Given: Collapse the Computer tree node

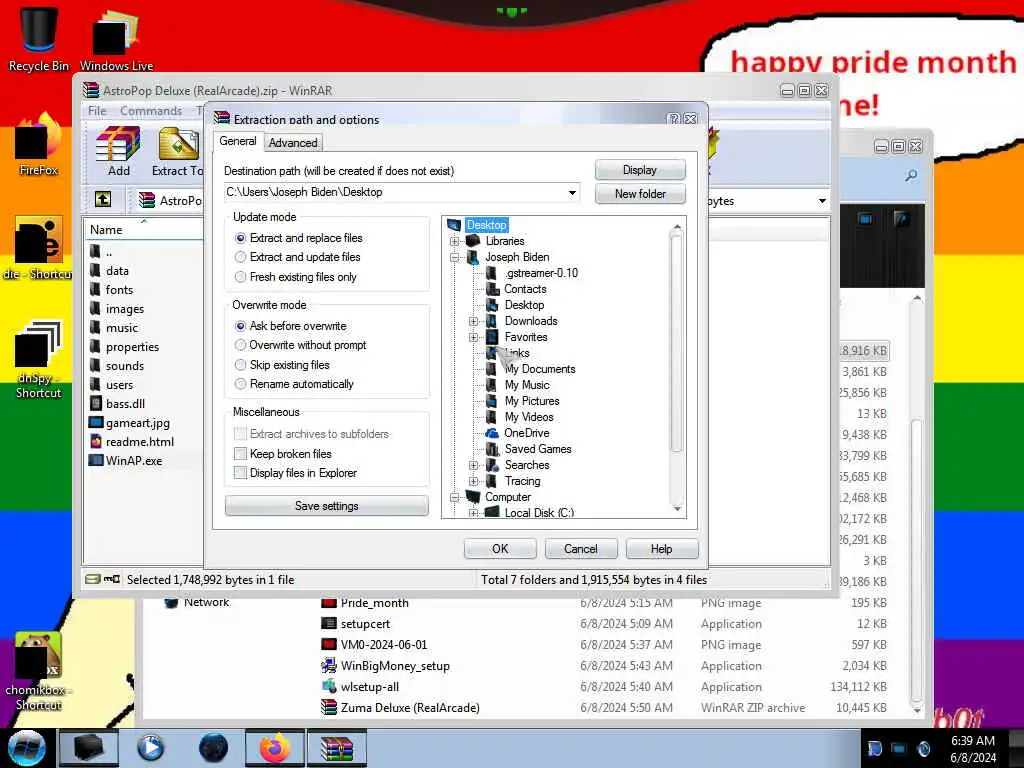Looking at the screenshot, I should [455, 497].
